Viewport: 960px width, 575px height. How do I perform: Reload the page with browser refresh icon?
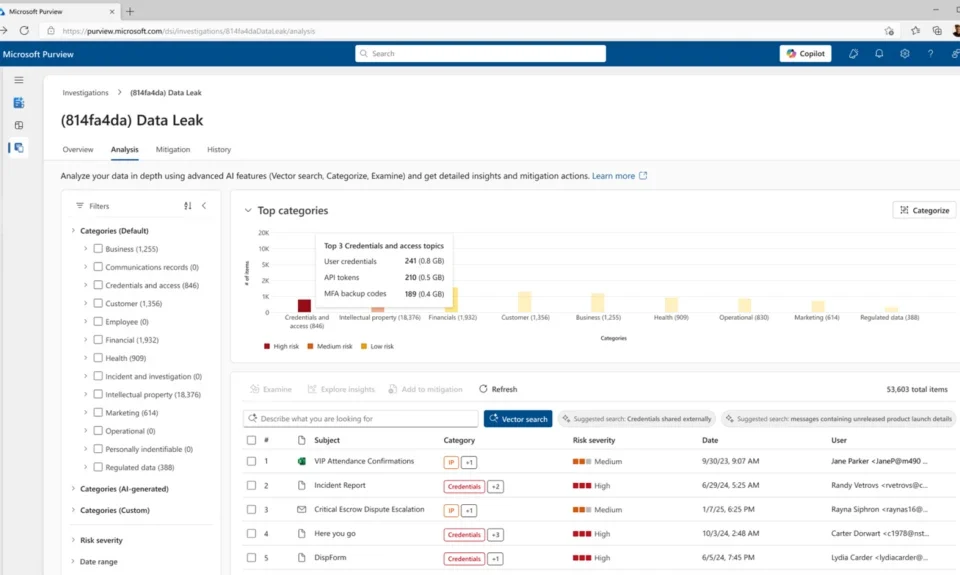[24, 31]
